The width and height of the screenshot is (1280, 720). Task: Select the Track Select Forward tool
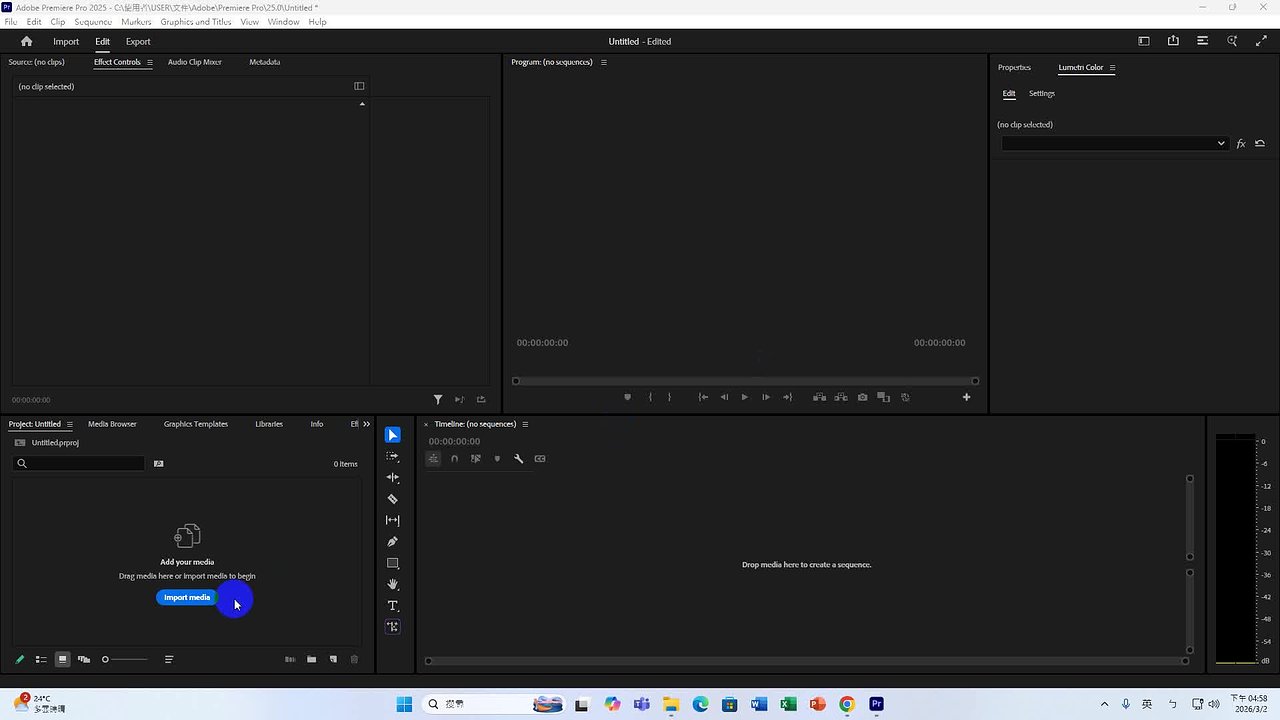click(x=392, y=456)
